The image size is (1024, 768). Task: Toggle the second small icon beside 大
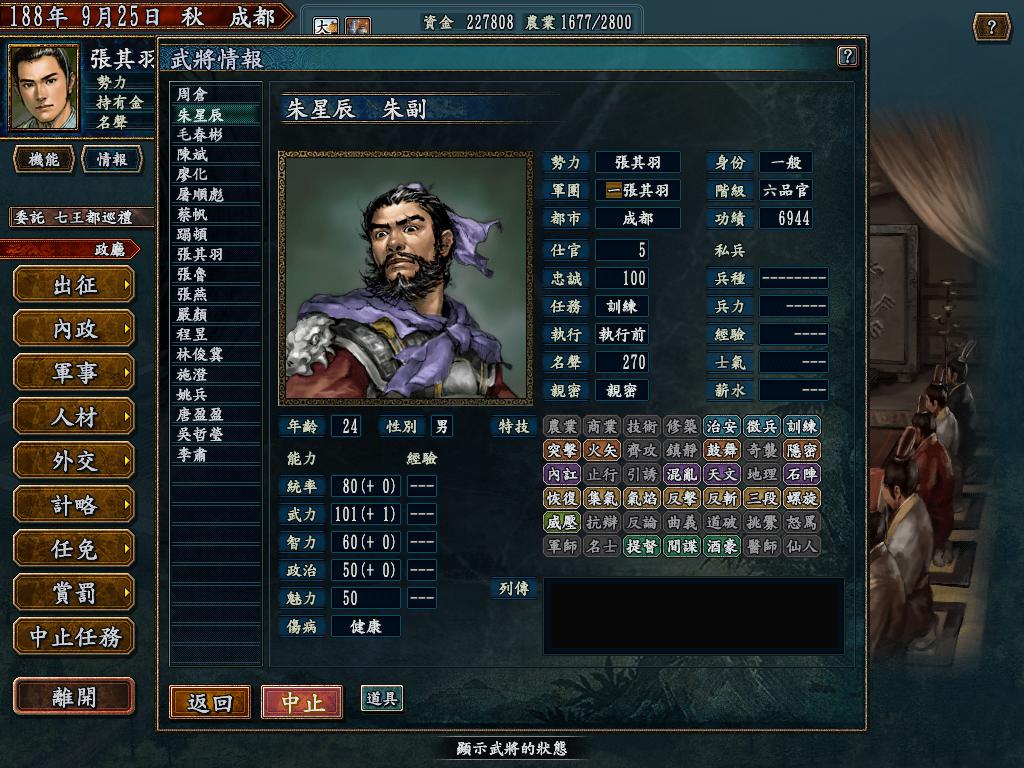click(x=357, y=25)
